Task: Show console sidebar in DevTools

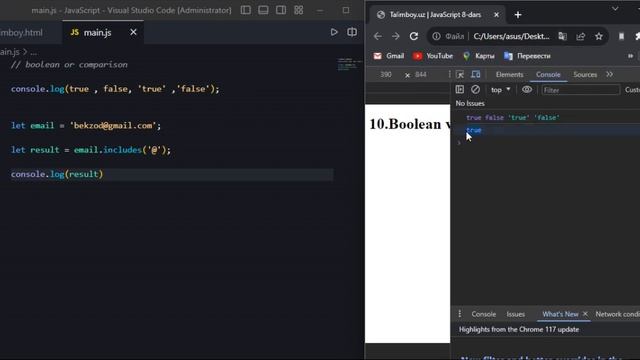Action: 460,89
